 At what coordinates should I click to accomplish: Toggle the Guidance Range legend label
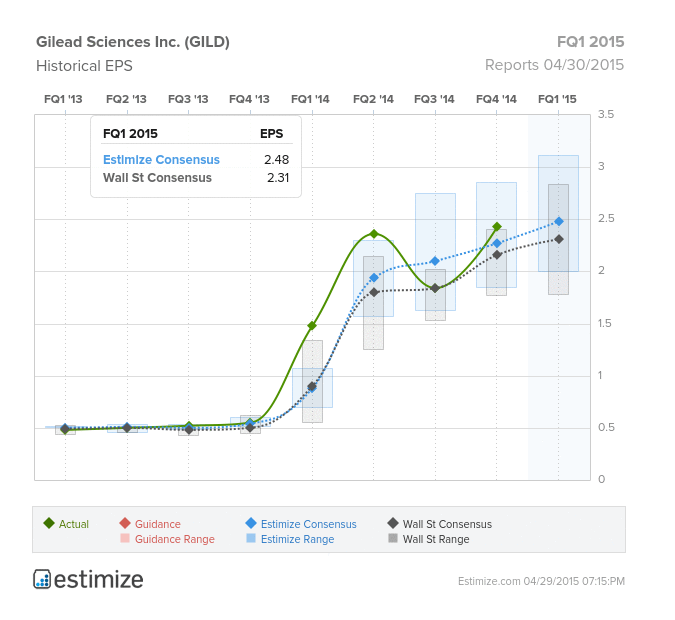tap(174, 539)
